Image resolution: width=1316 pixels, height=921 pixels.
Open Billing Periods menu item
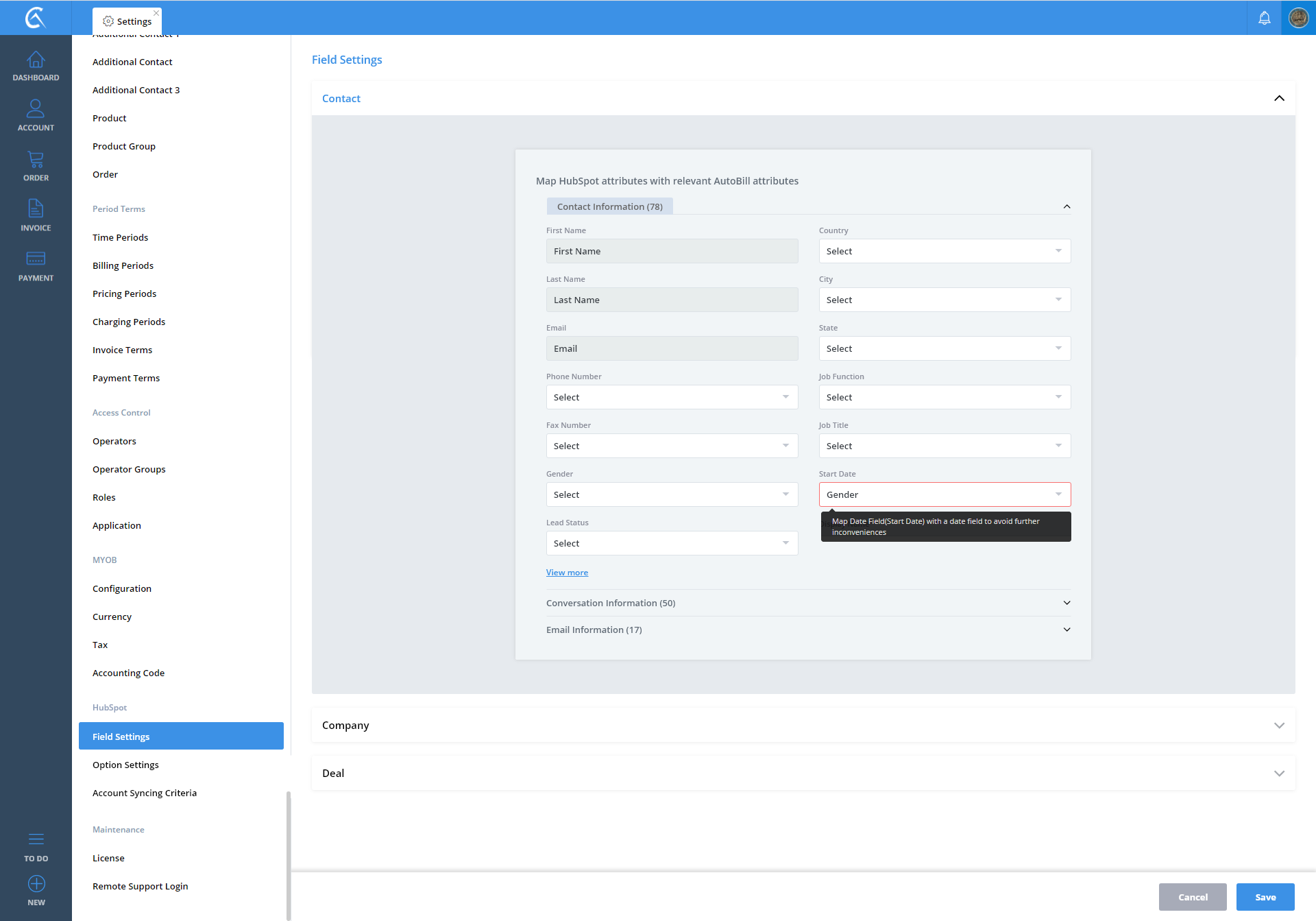[x=123, y=265]
